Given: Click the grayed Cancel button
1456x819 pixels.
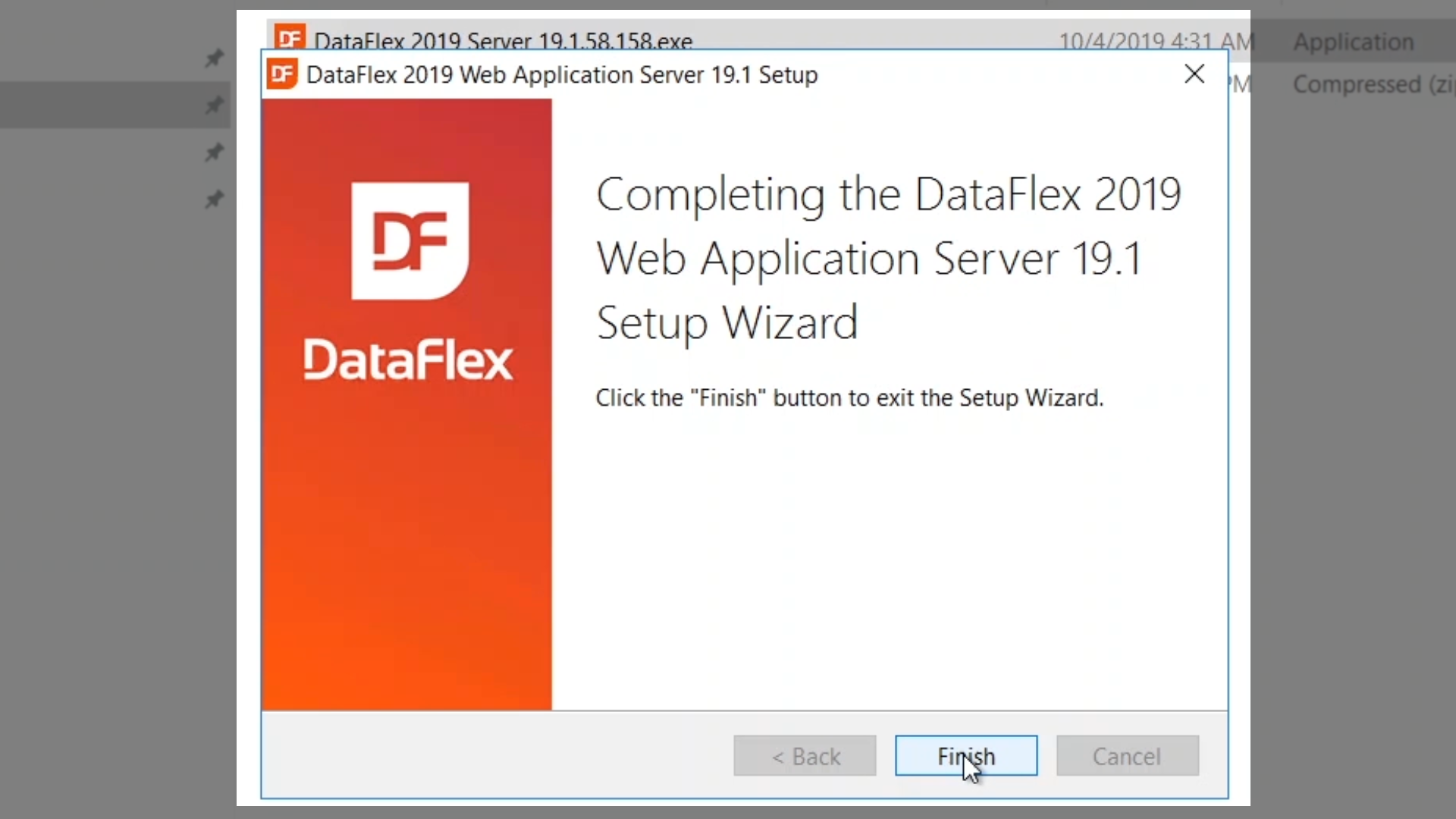Looking at the screenshot, I should click(x=1127, y=755).
